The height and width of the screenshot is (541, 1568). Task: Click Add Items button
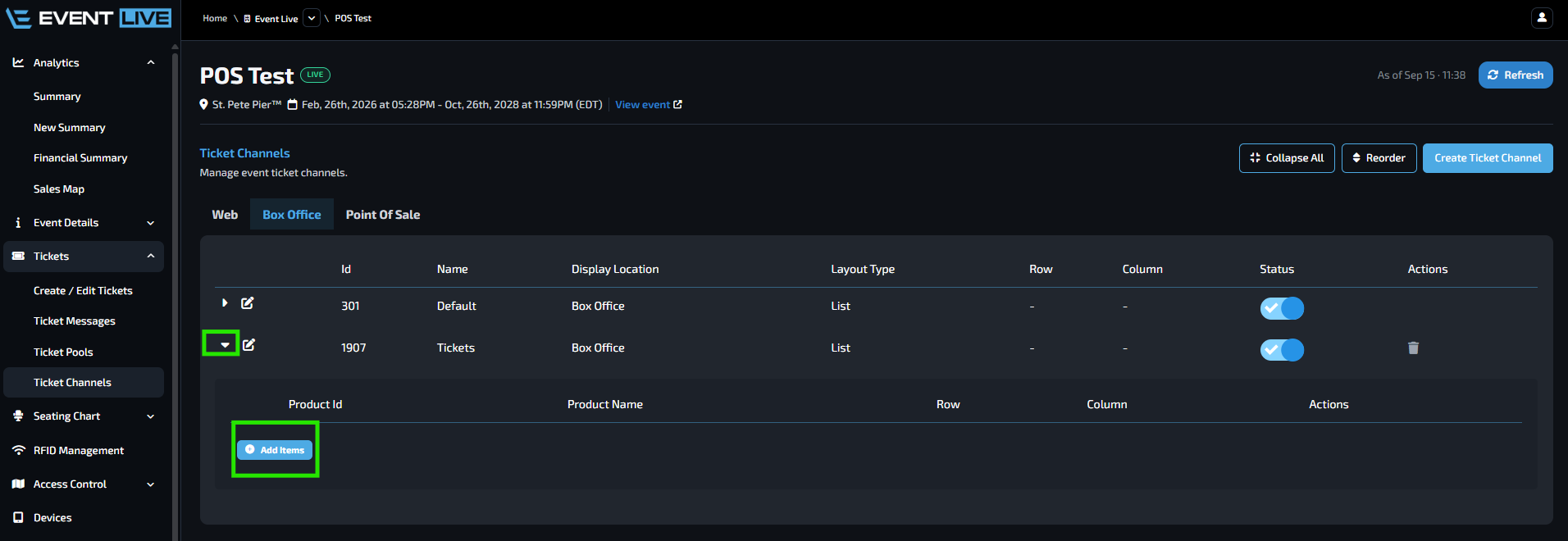click(275, 450)
